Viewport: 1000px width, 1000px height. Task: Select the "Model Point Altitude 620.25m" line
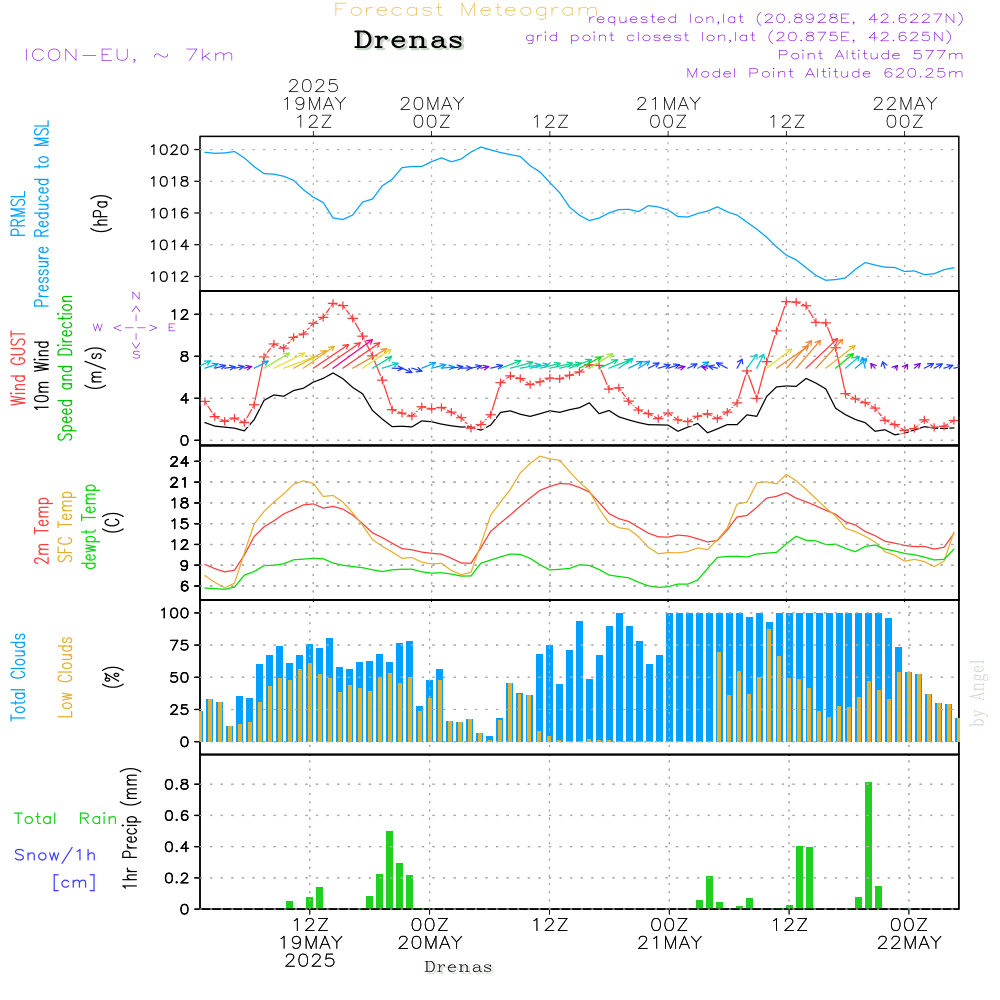[825, 73]
